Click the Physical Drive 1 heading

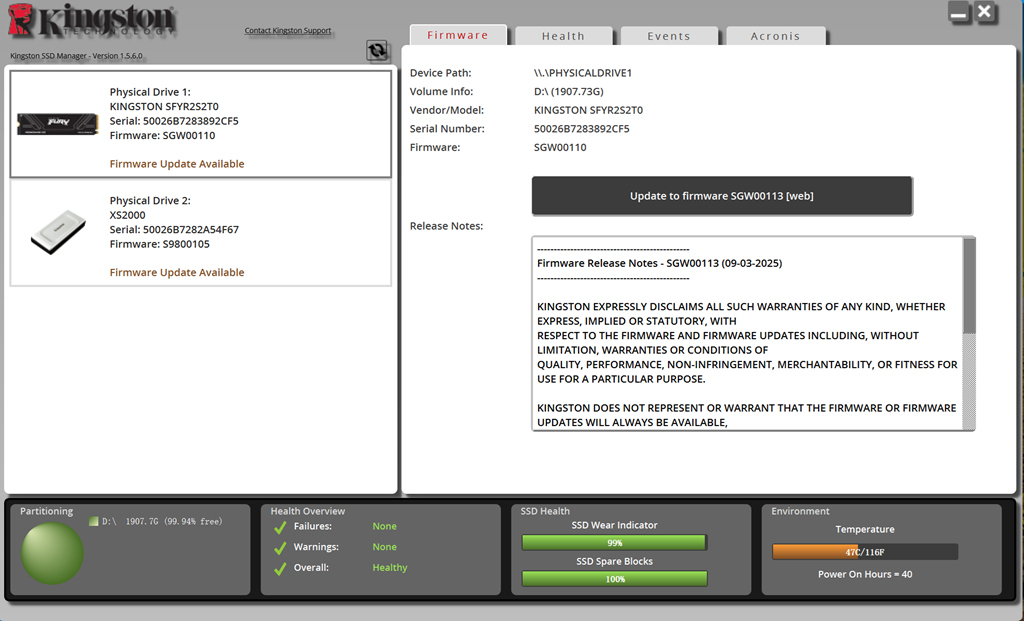tap(150, 92)
